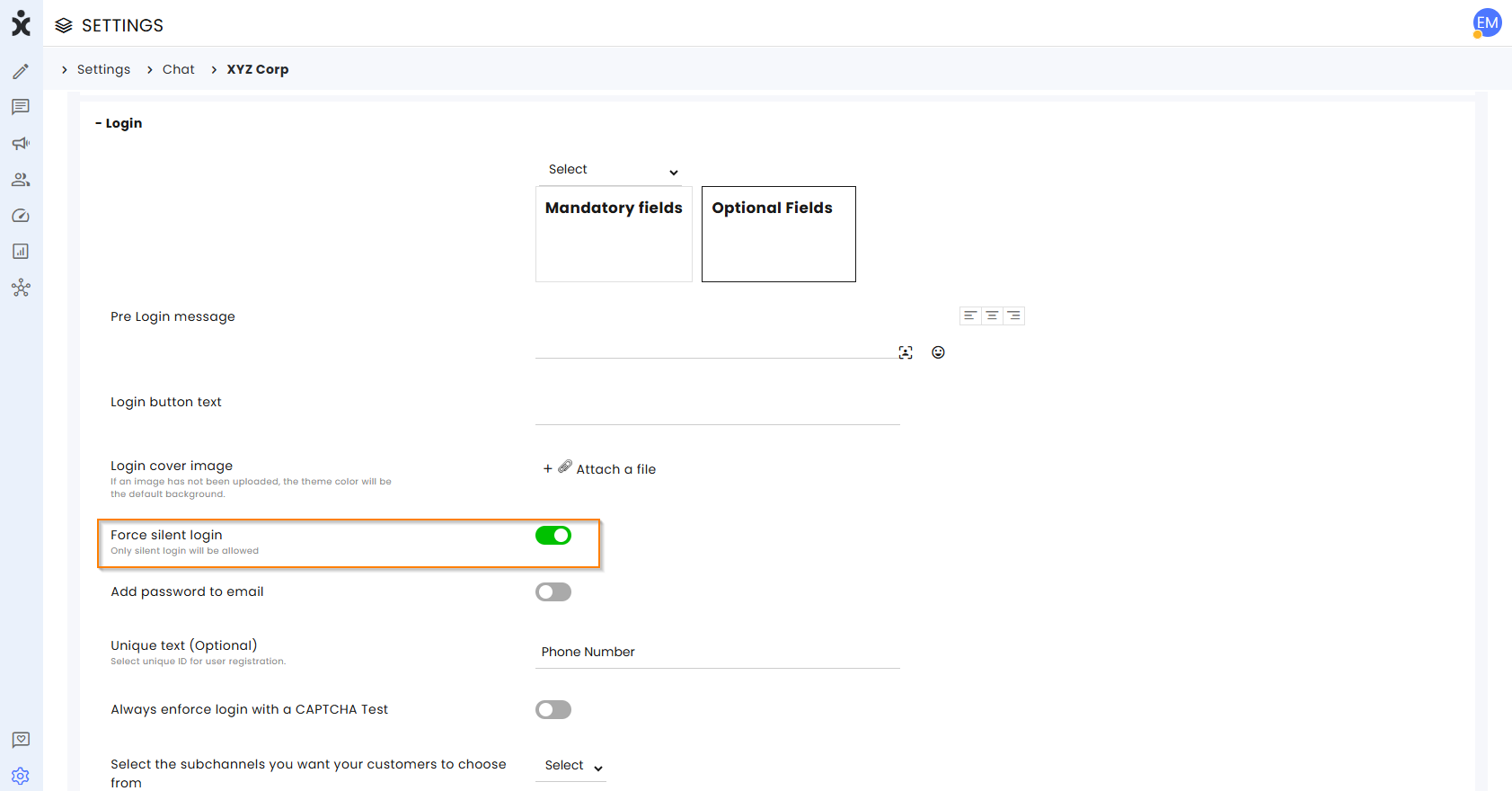Align pre login message right
Viewport: 1512px width, 791px height.
click(x=1013, y=316)
